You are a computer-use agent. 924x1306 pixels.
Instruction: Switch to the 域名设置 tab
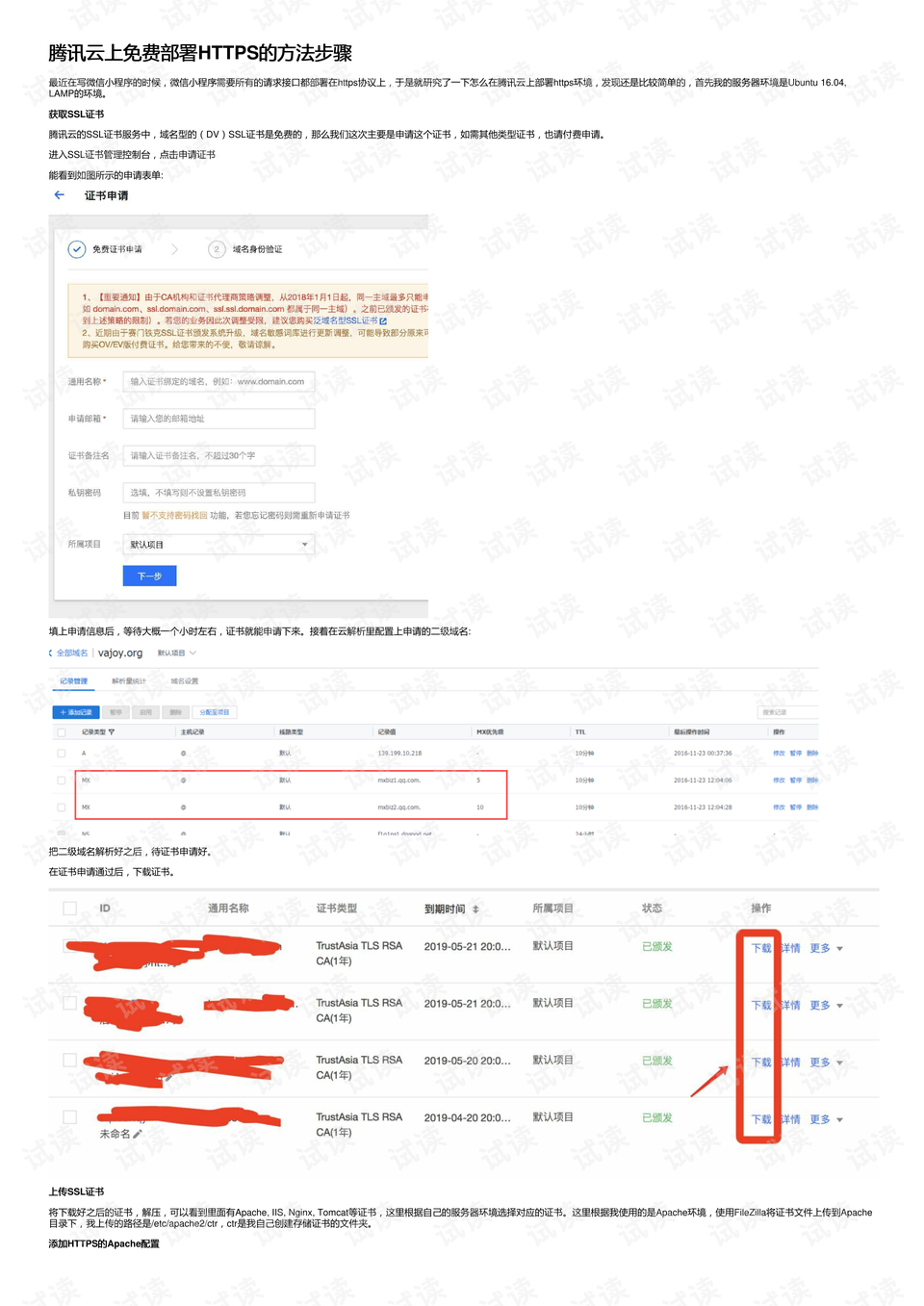coord(184,681)
